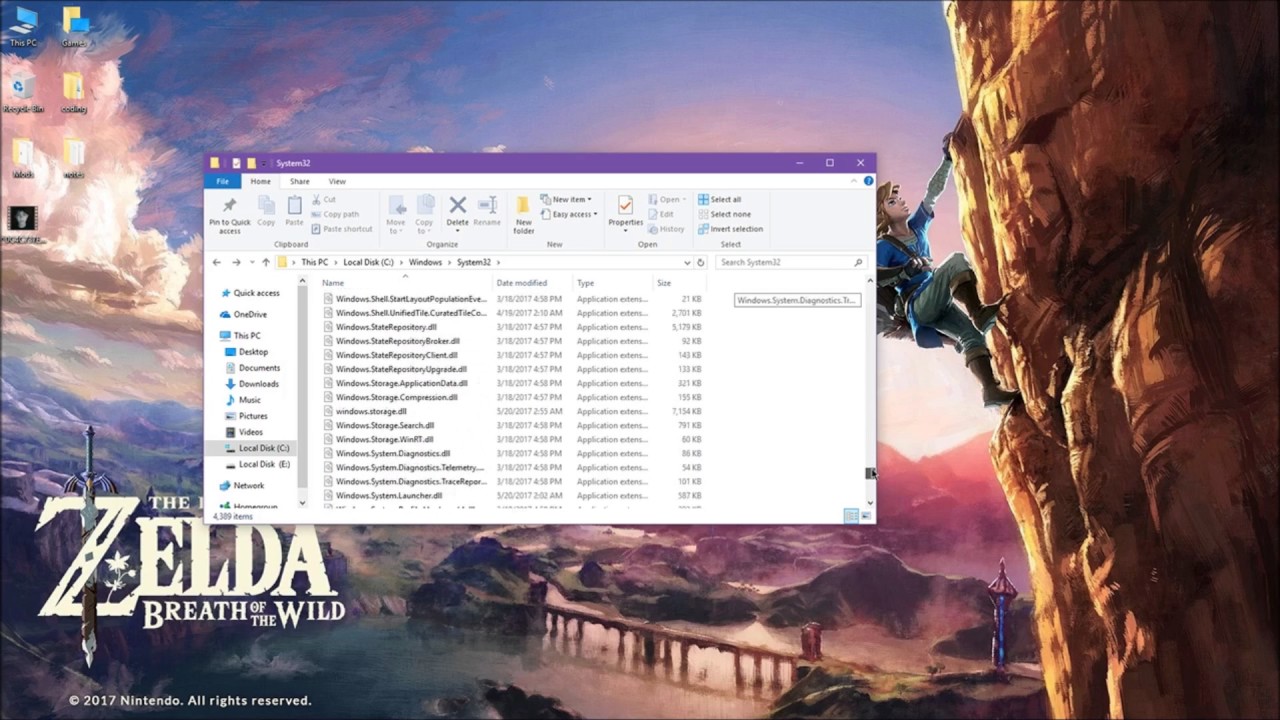Screen dimensions: 1280x720
Task: Expand the Open dropdown in ribbon
Action: pos(666,200)
